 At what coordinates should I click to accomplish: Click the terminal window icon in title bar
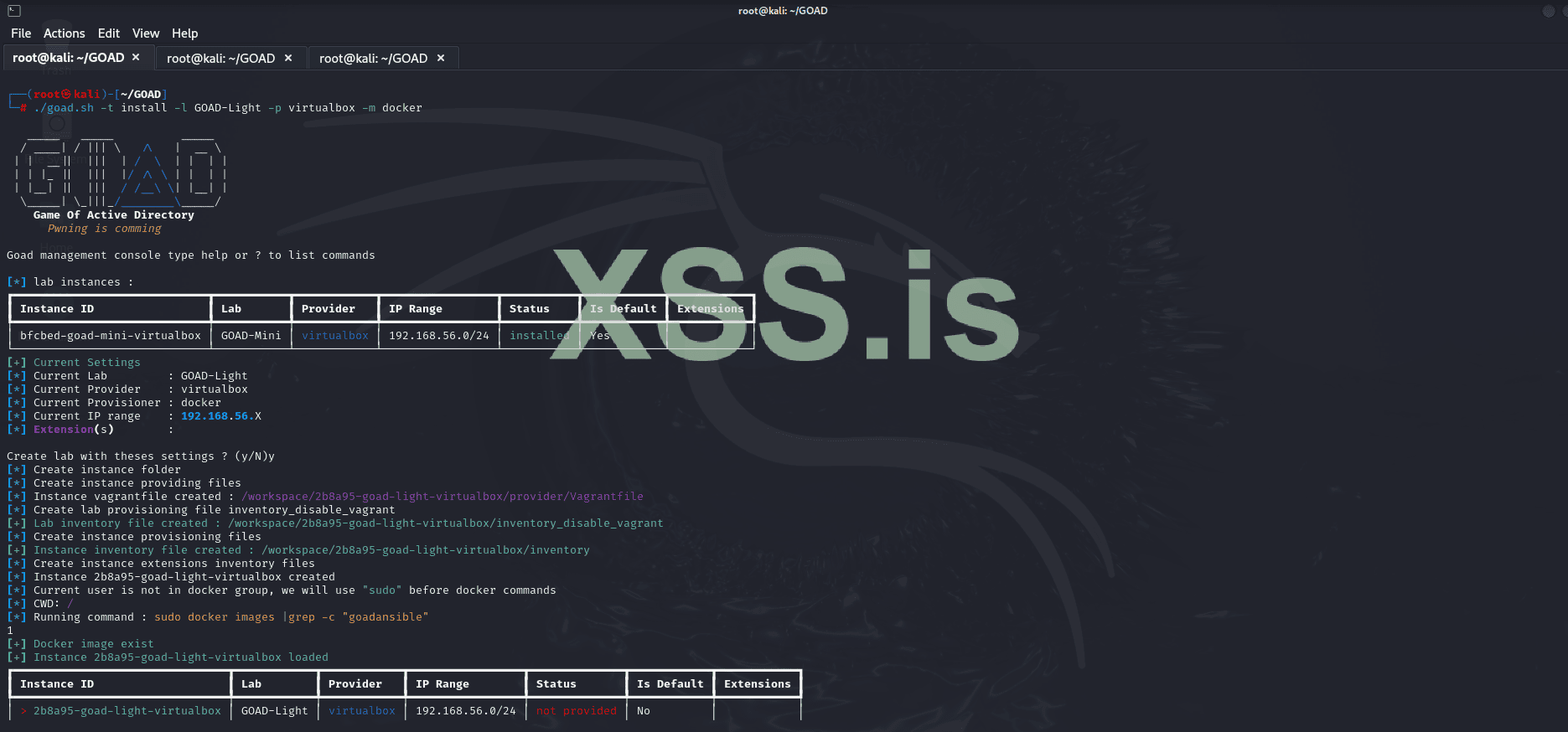tap(14, 11)
